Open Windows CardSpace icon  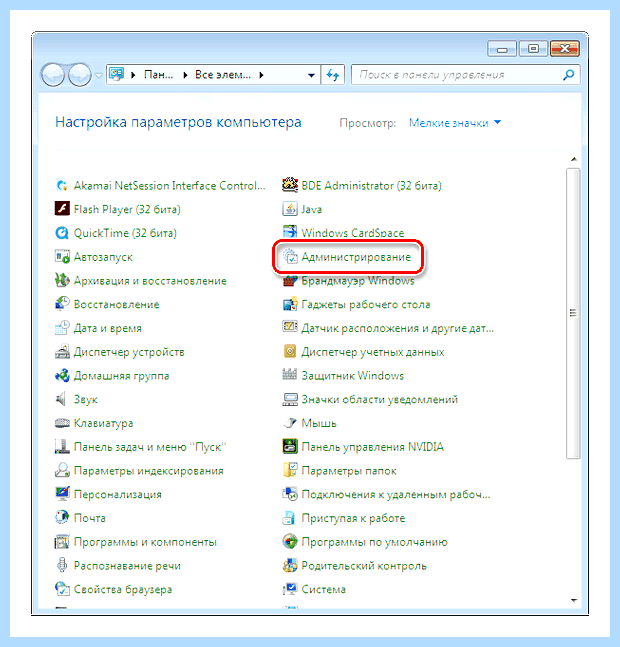point(290,231)
